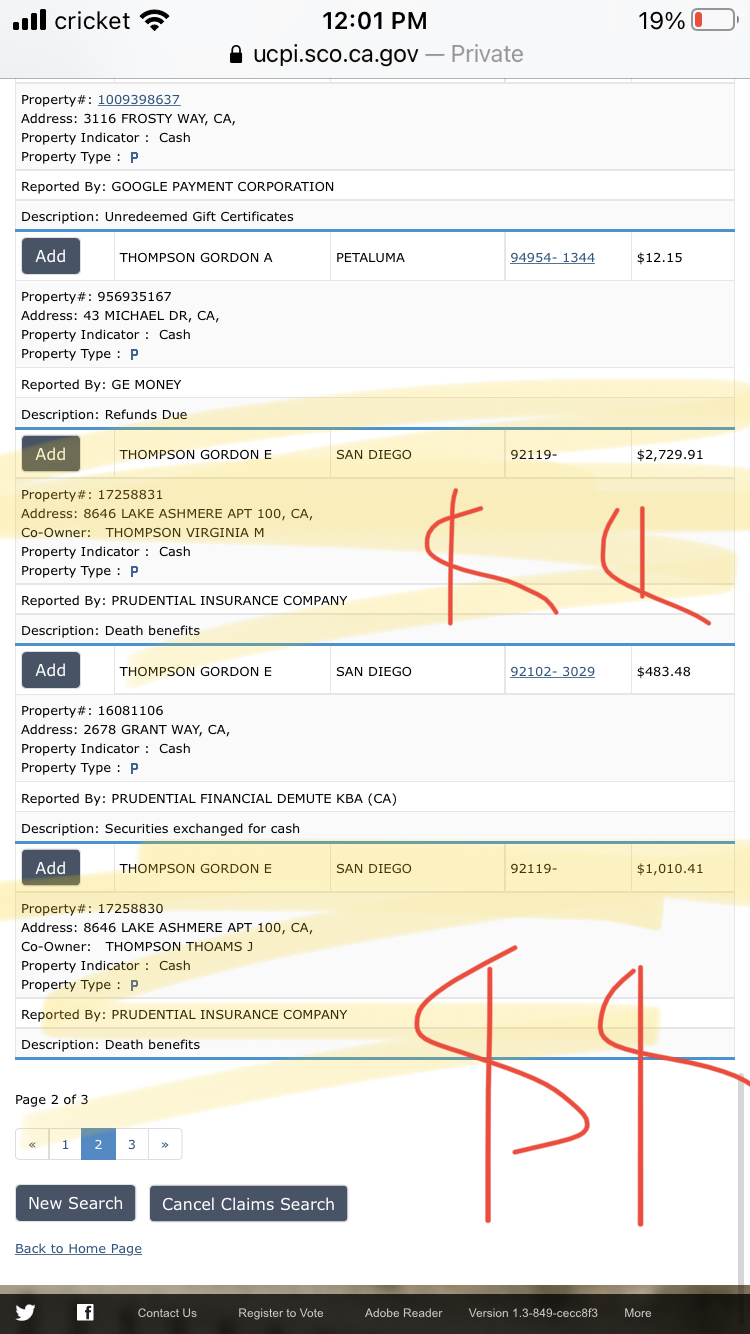Select Property Type P for 43 Michael Dr
Viewport: 750px width, 1334px height.
[134, 354]
